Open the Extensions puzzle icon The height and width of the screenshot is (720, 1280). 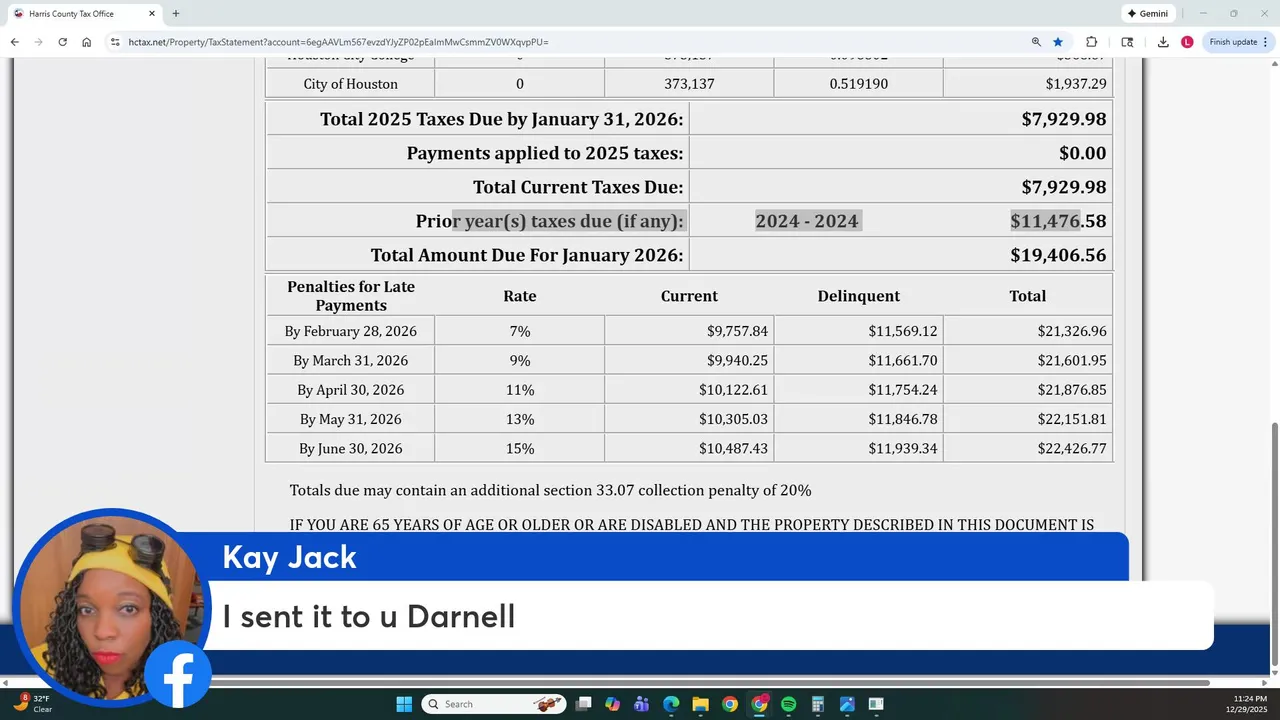click(1091, 42)
